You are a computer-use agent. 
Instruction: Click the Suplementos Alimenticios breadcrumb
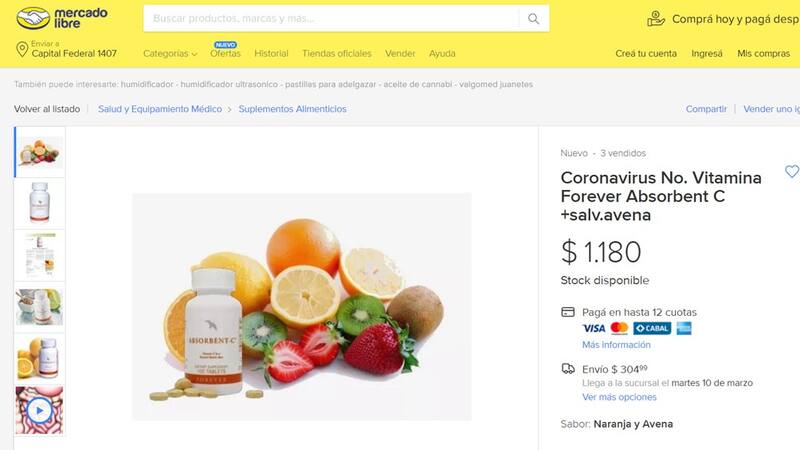292,109
